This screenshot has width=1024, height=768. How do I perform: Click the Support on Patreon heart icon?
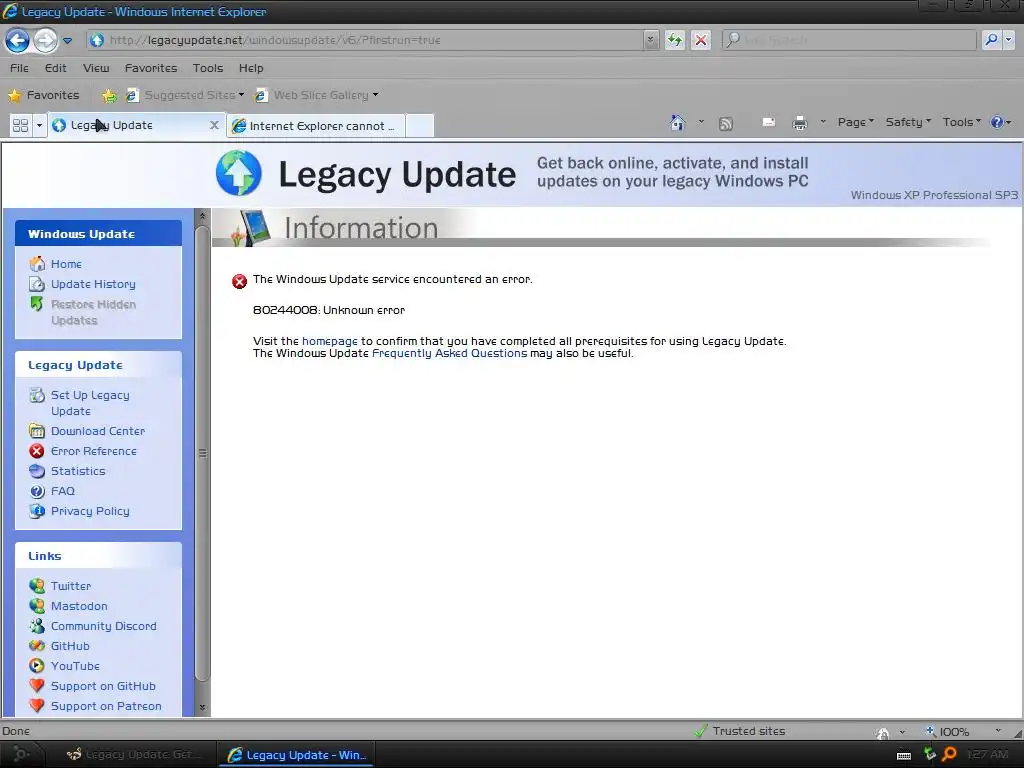pyautogui.click(x=37, y=706)
